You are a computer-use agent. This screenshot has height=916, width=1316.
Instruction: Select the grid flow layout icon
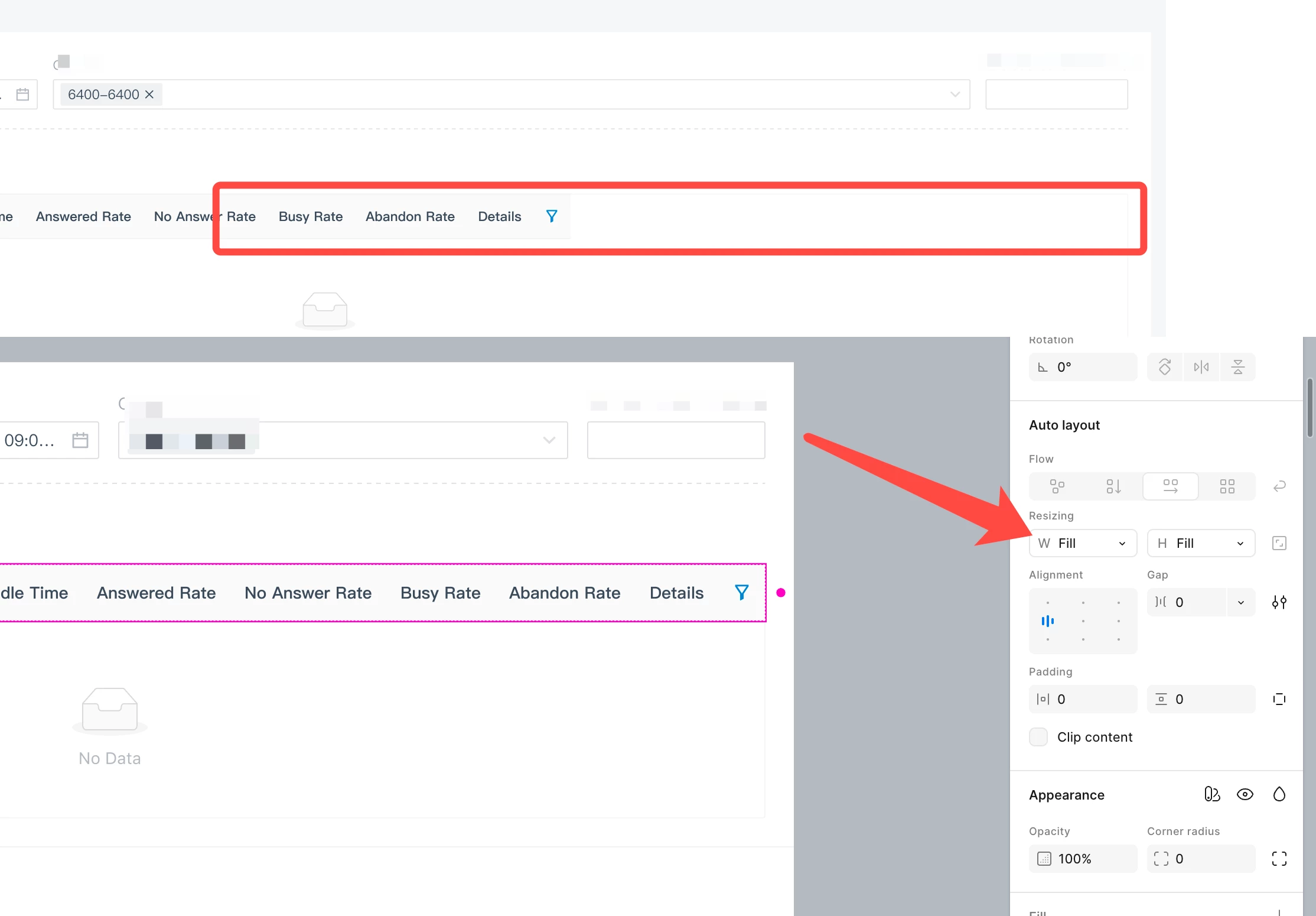point(1227,486)
